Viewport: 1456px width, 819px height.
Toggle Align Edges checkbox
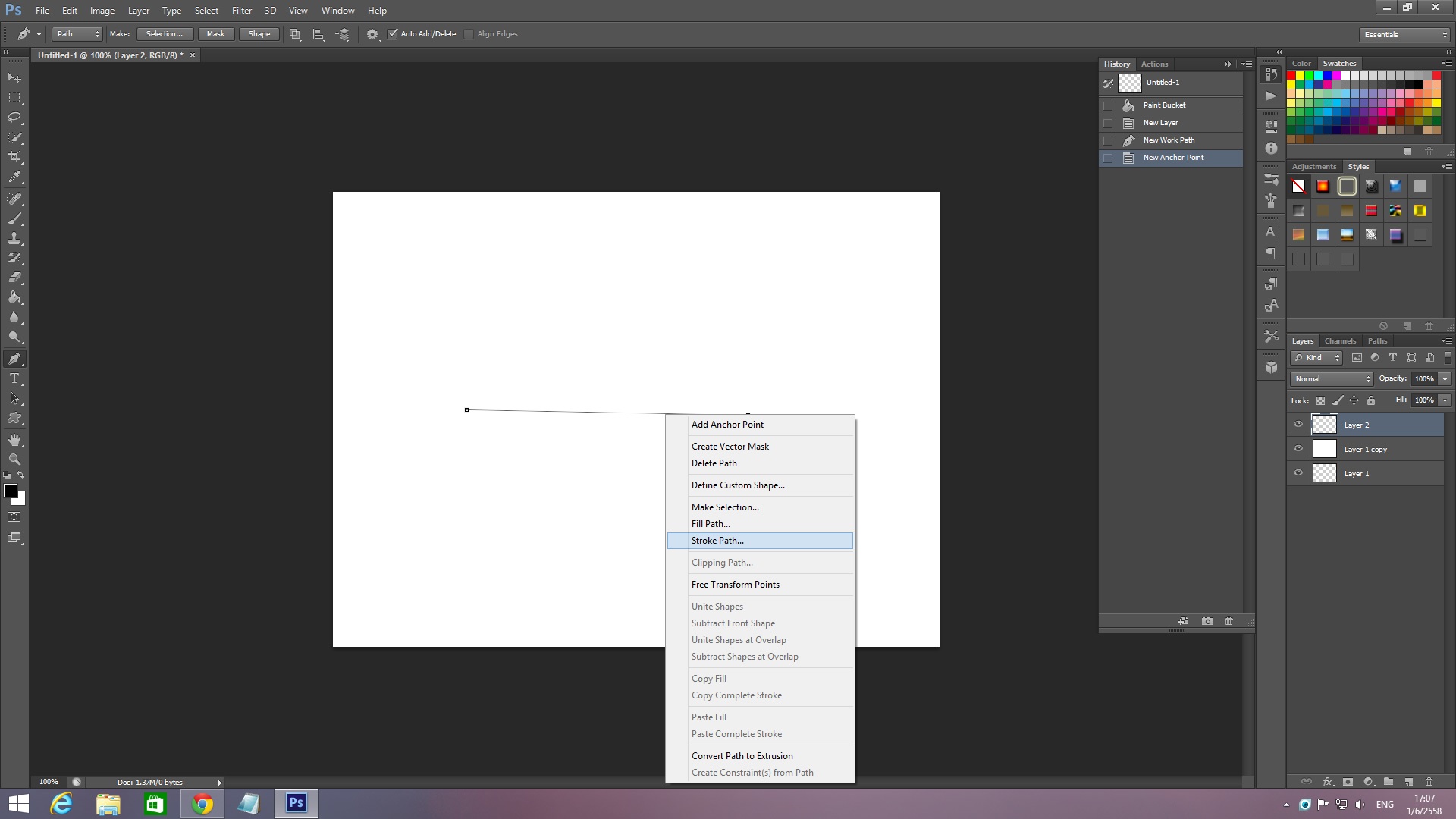pyautogui.click(x=469, y=33)
